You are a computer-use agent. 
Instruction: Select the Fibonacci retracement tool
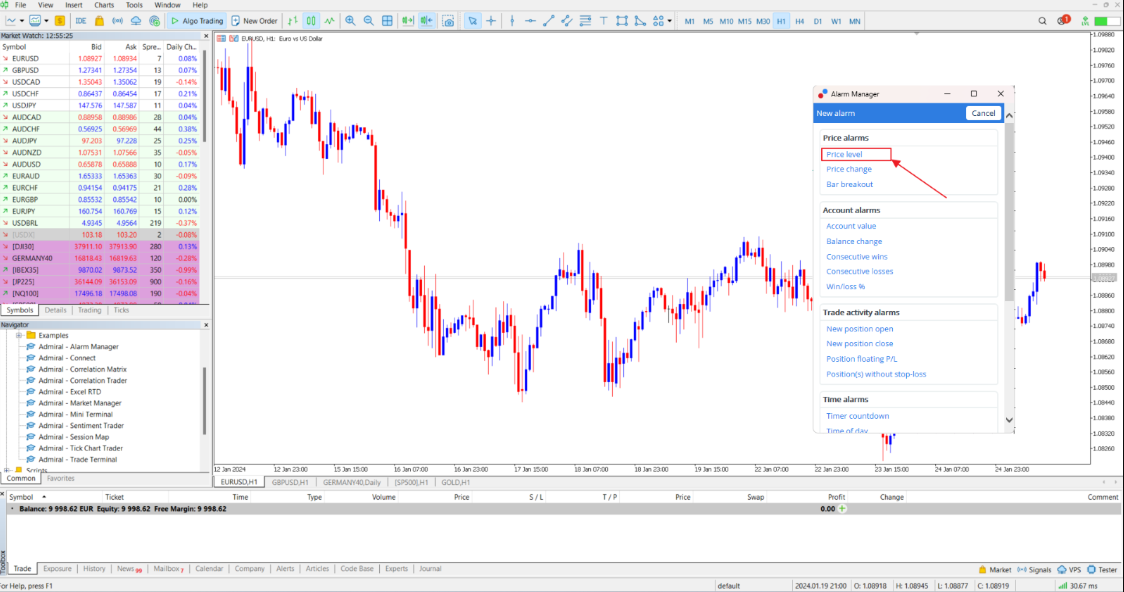click(x=585, y=21)
